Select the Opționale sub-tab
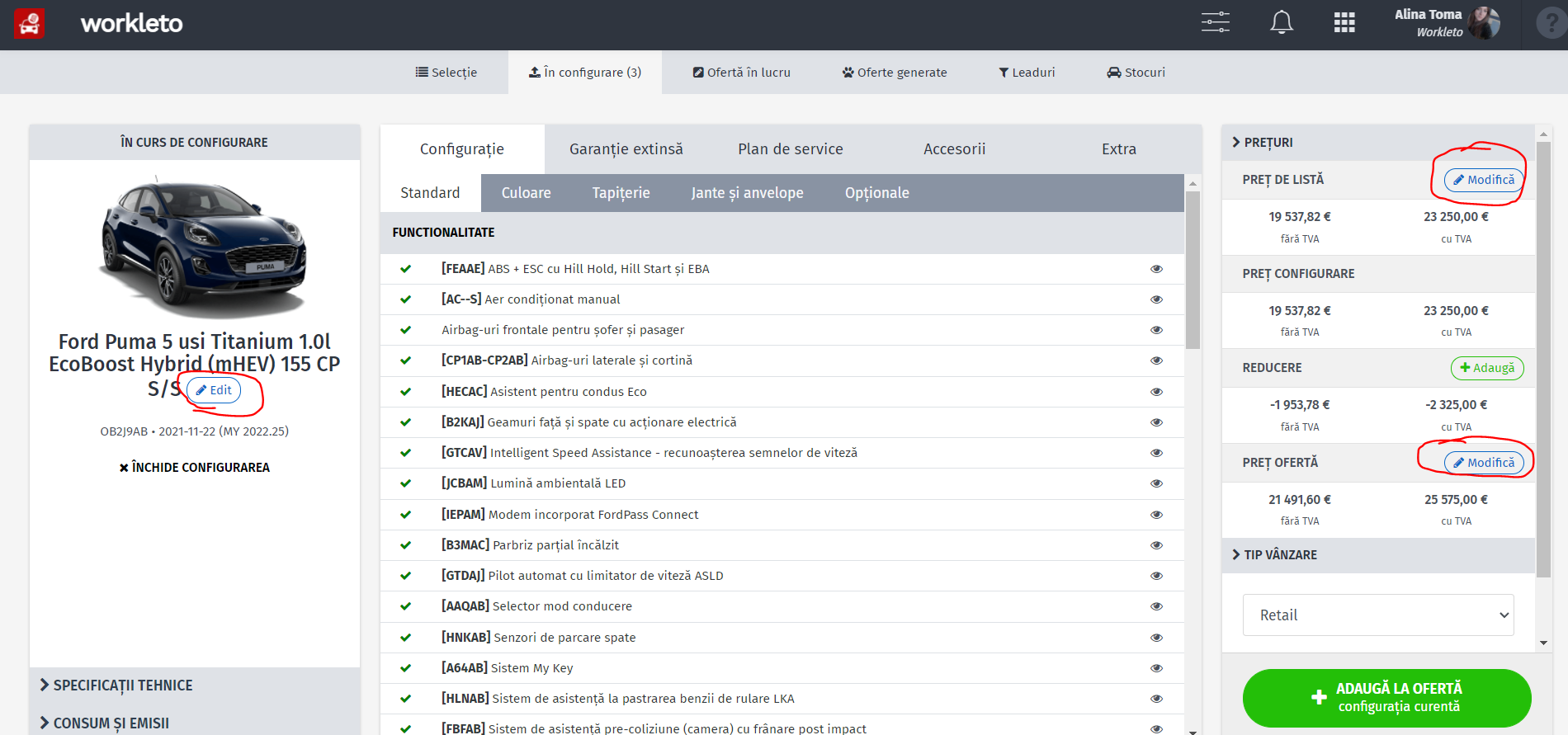1568x735 pixels. tap(876, 193)
